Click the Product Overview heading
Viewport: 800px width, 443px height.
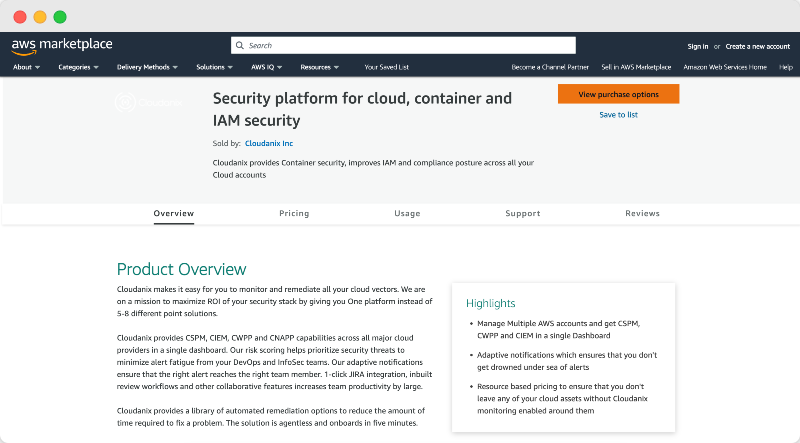182,269
